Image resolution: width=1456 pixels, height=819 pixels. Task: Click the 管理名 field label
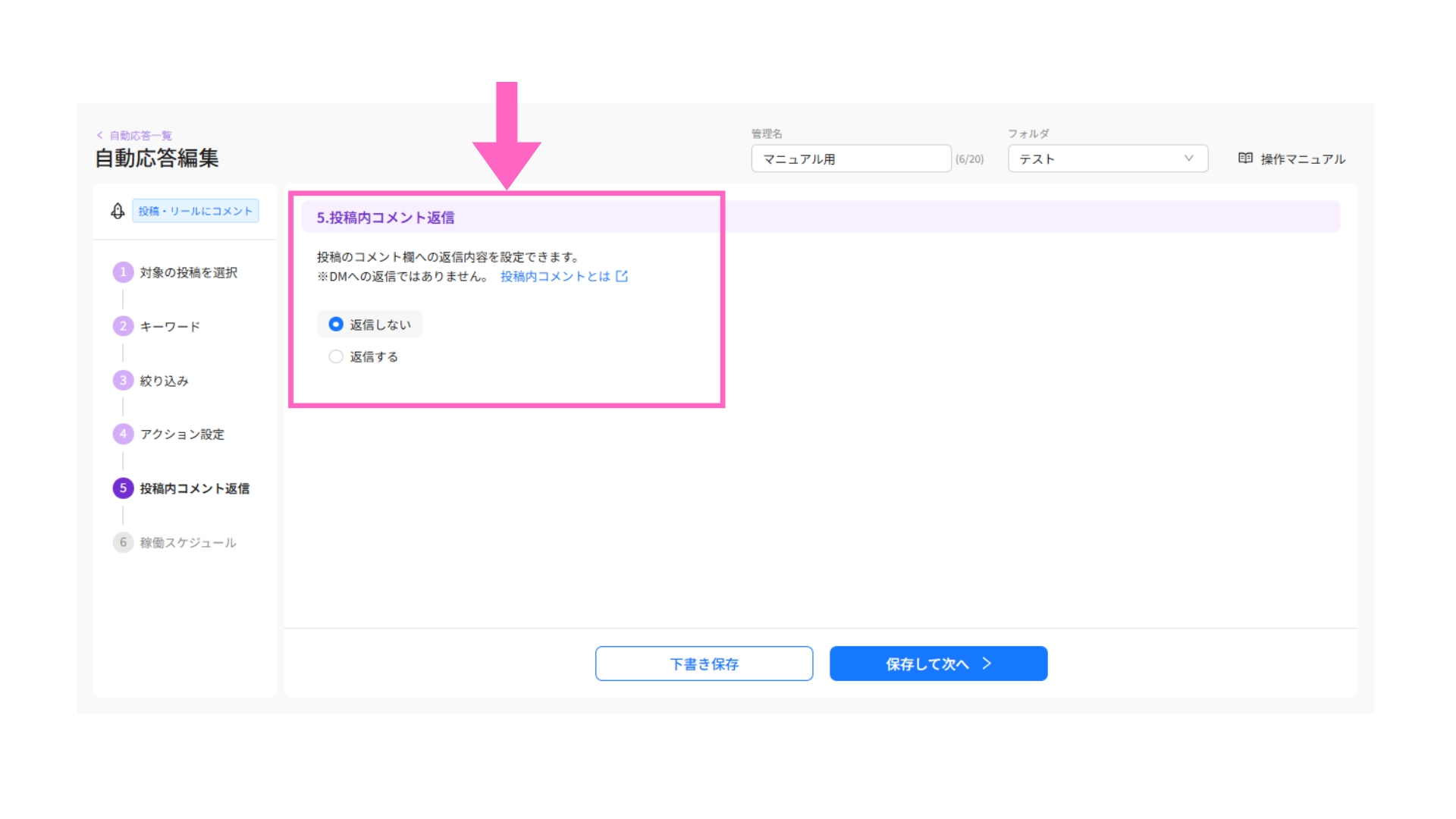(x=767, y=133)
